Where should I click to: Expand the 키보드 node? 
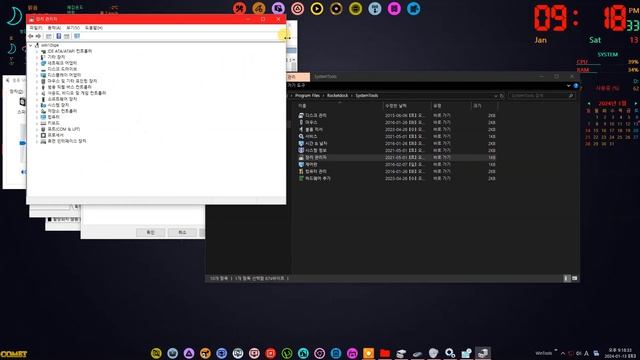pyautogui.click(x=37, y=123)
